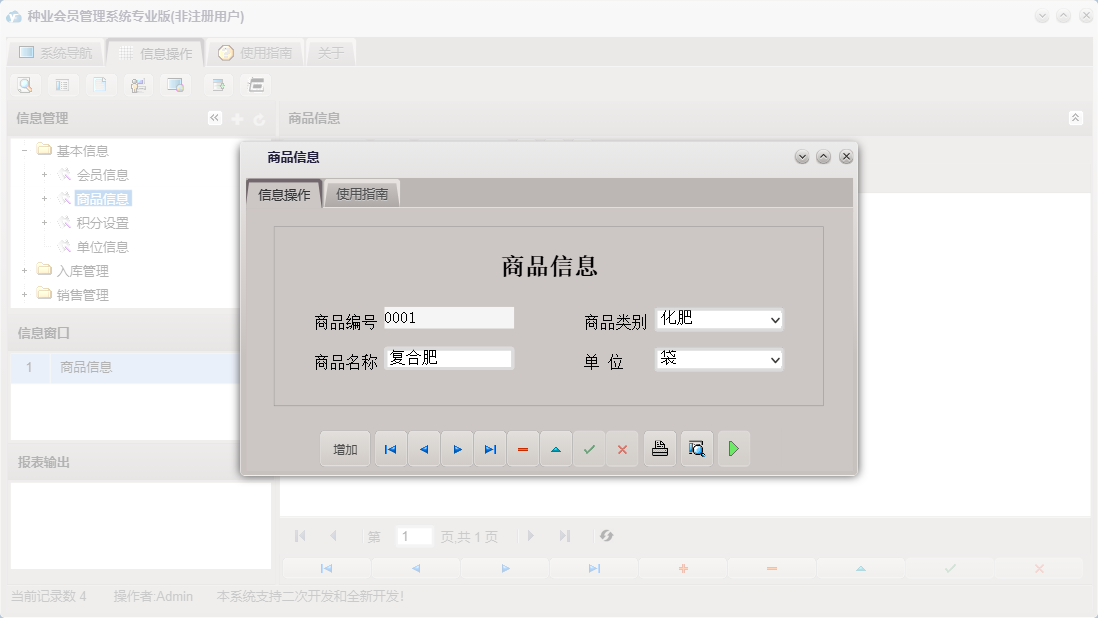Click the user settings toolbar icon
Screen dimensions: 1098x618
138,85
